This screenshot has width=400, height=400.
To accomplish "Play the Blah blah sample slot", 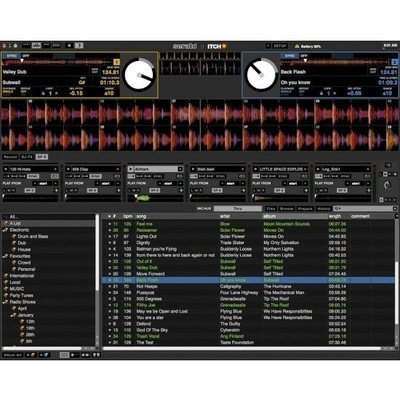I will pyautogui.click(x=193, y=169).
